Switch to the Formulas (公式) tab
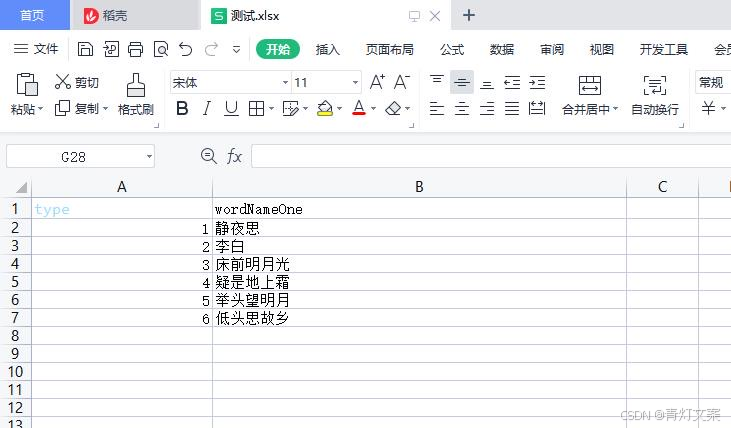731x428 pixels. [x=452, y=49]
